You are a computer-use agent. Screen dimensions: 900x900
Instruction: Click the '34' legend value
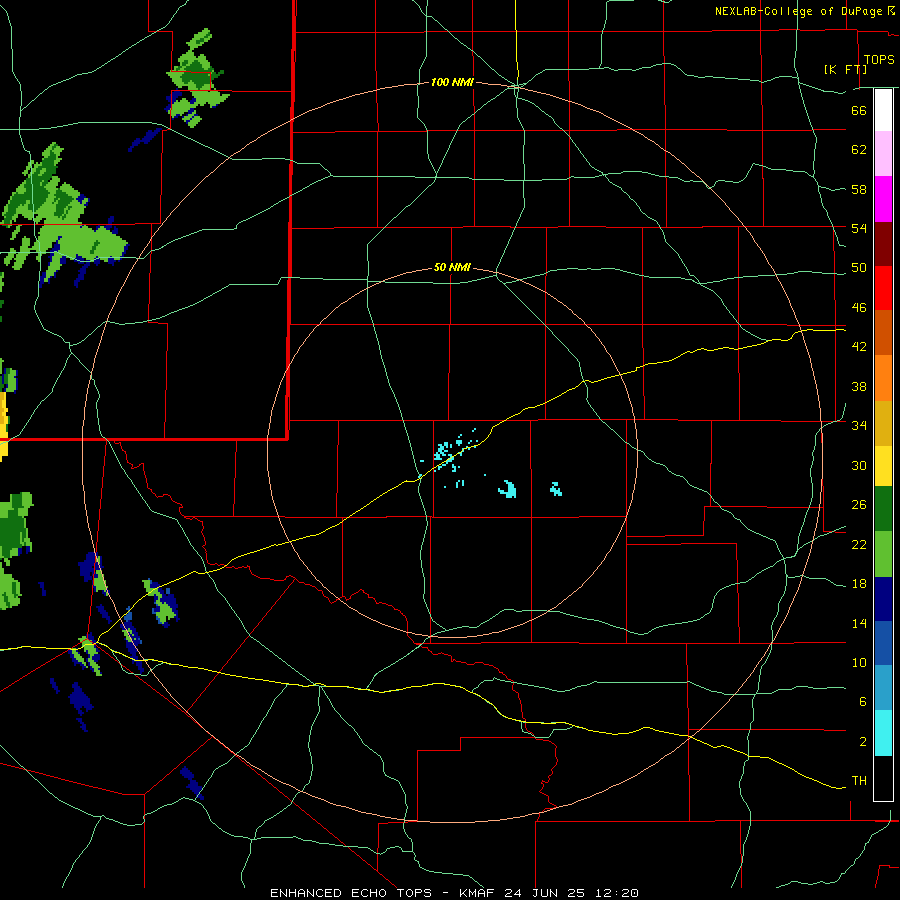point(859,425)
